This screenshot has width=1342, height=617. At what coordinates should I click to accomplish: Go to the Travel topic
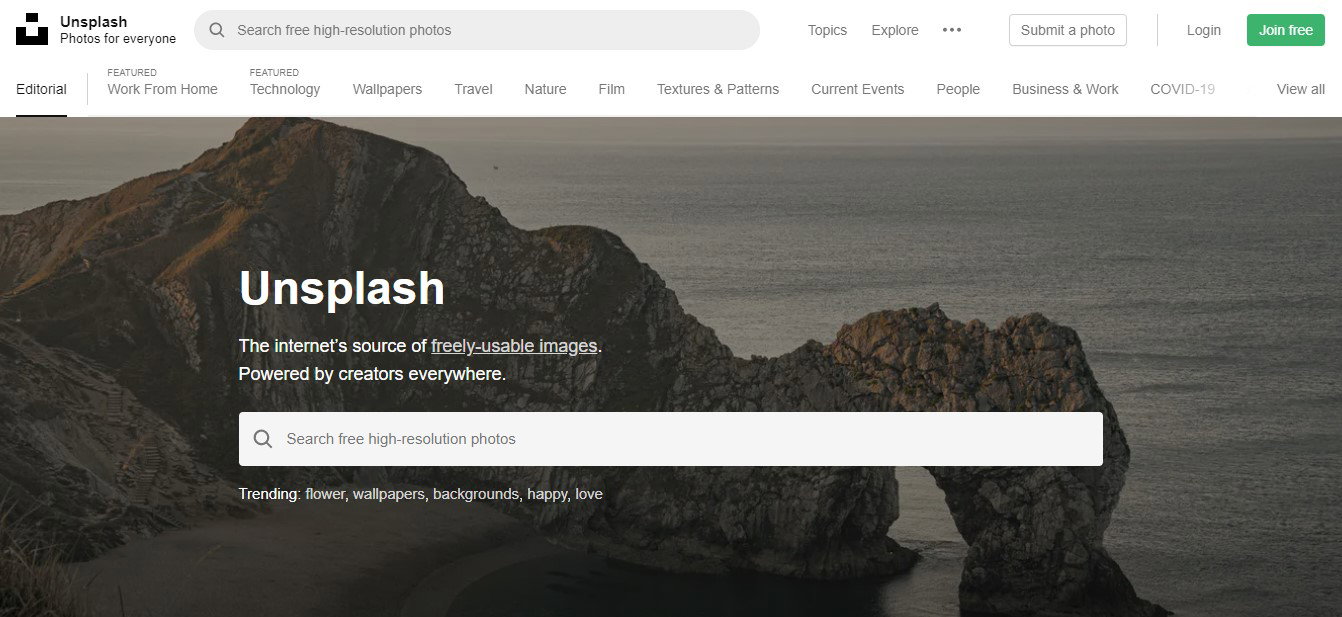(473, 89)
